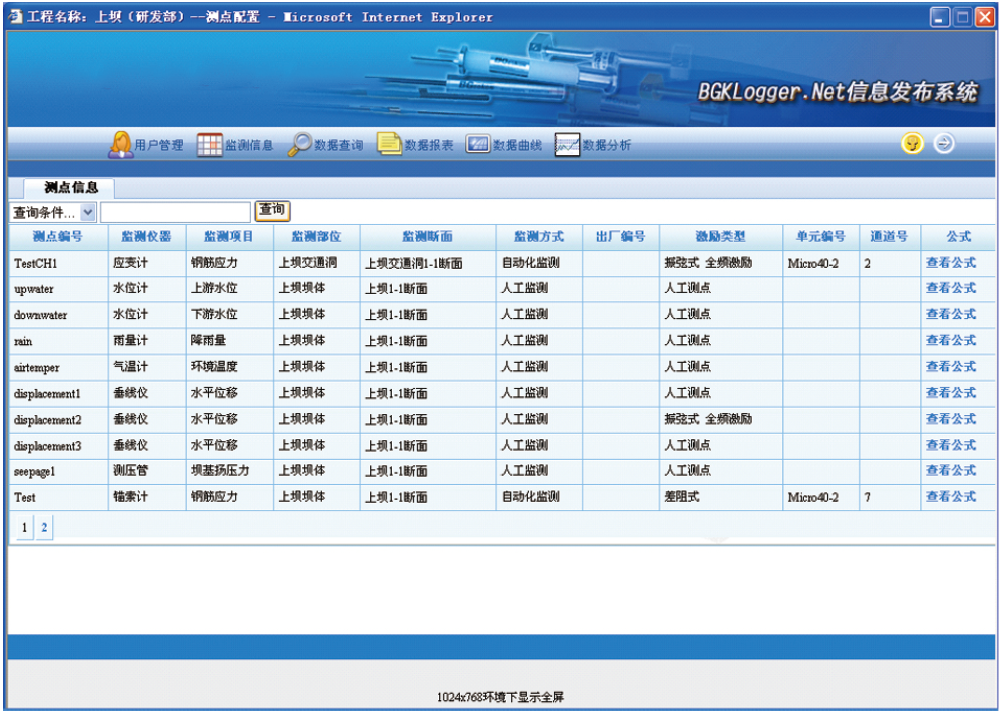Click the 公式 column header
1002x715 pixels.
[959, 236]
